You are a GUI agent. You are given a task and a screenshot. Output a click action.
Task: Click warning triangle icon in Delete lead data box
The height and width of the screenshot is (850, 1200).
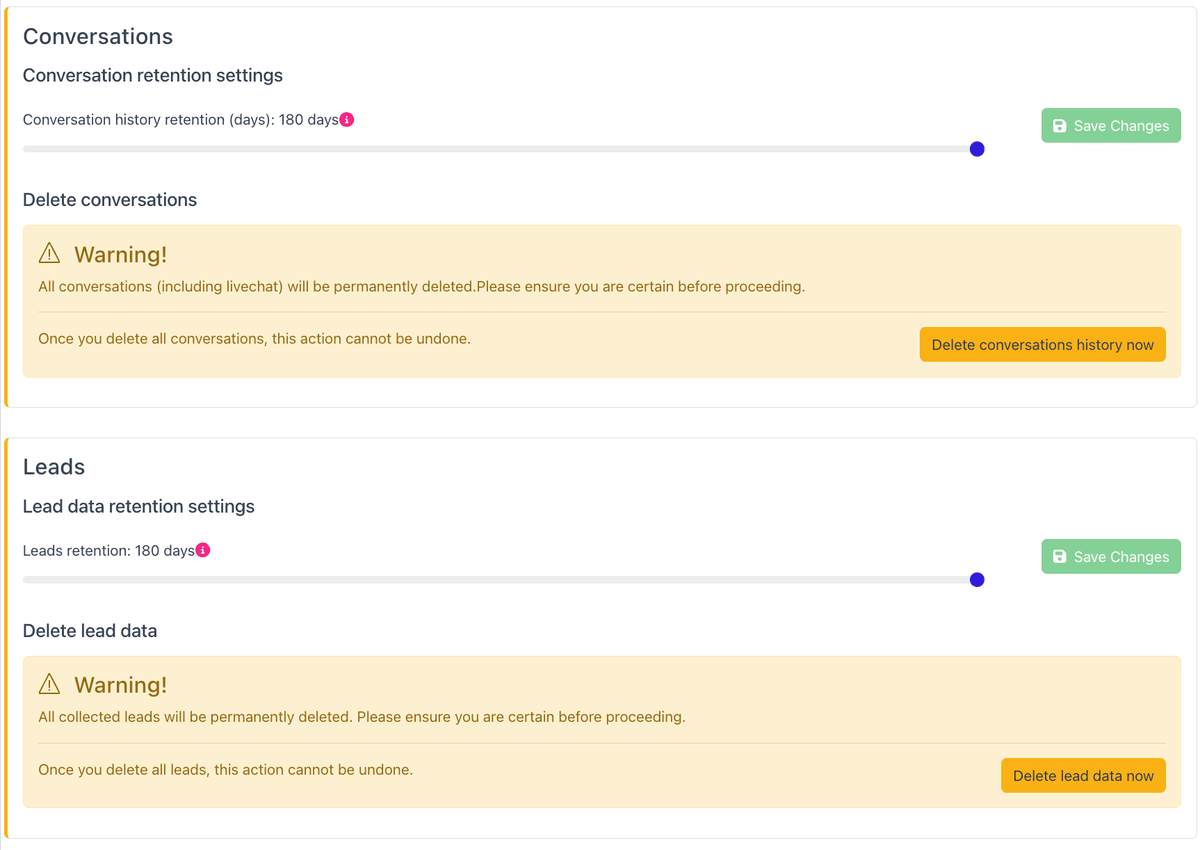coord(49,685)
